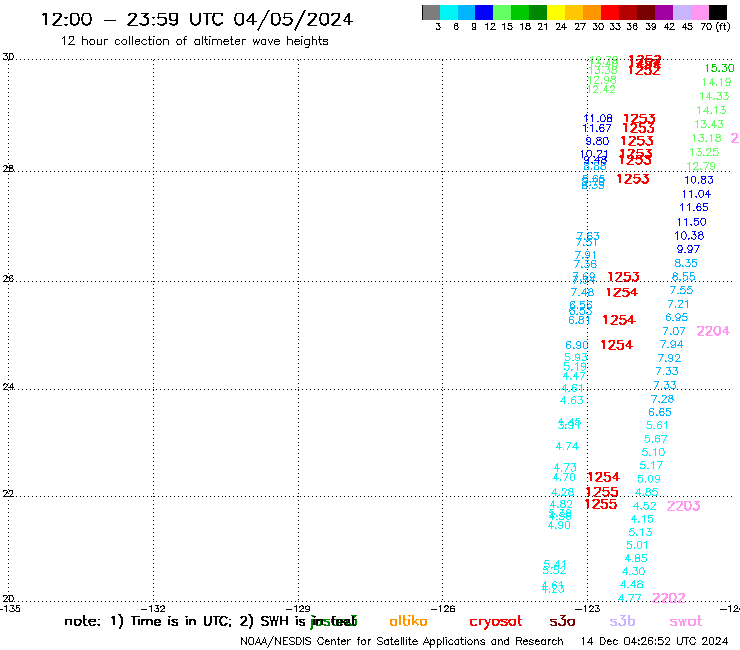Select the 4.74 reading on the left track

coord(567,446)
